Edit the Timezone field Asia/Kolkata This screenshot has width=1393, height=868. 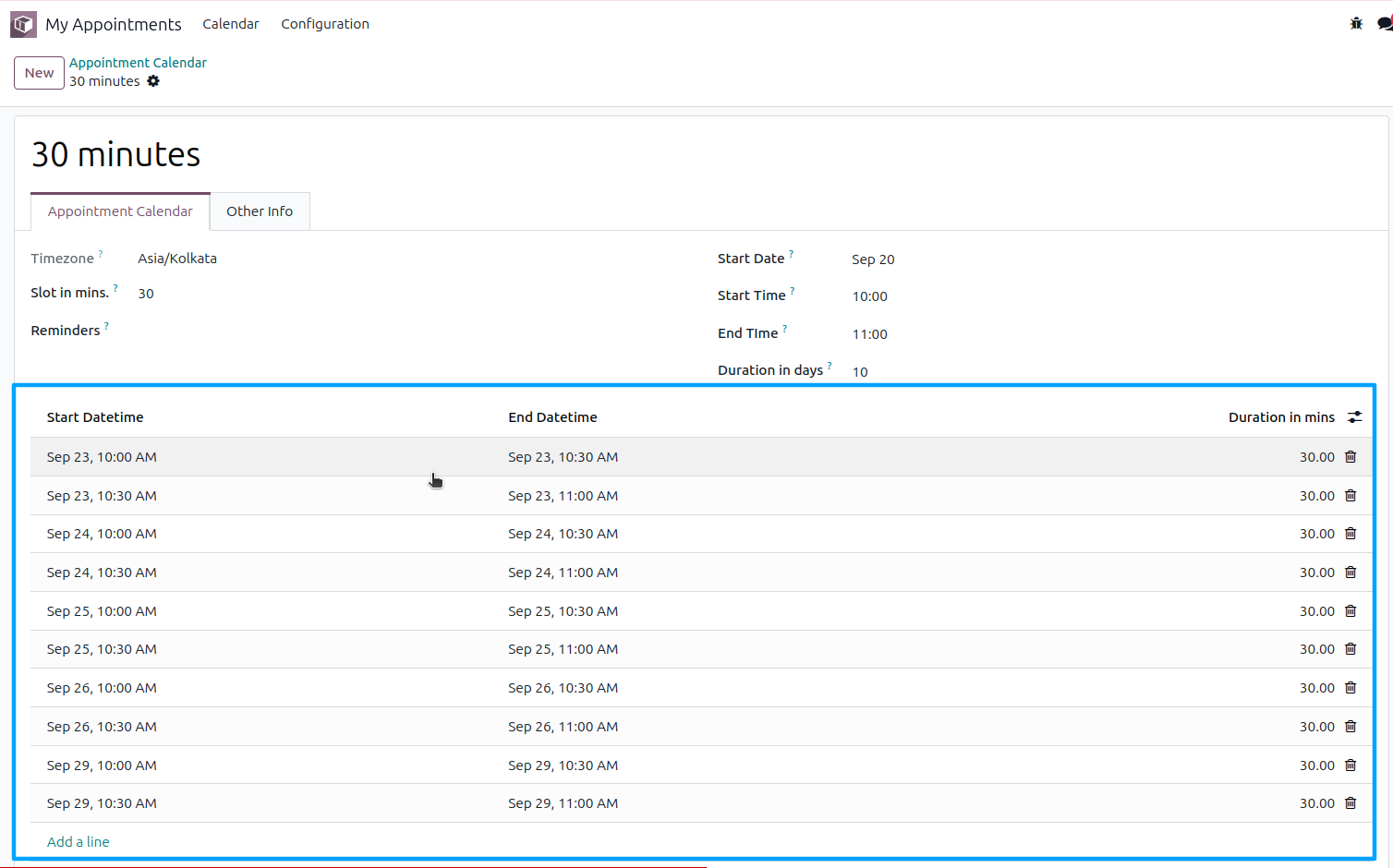(177, 259)
